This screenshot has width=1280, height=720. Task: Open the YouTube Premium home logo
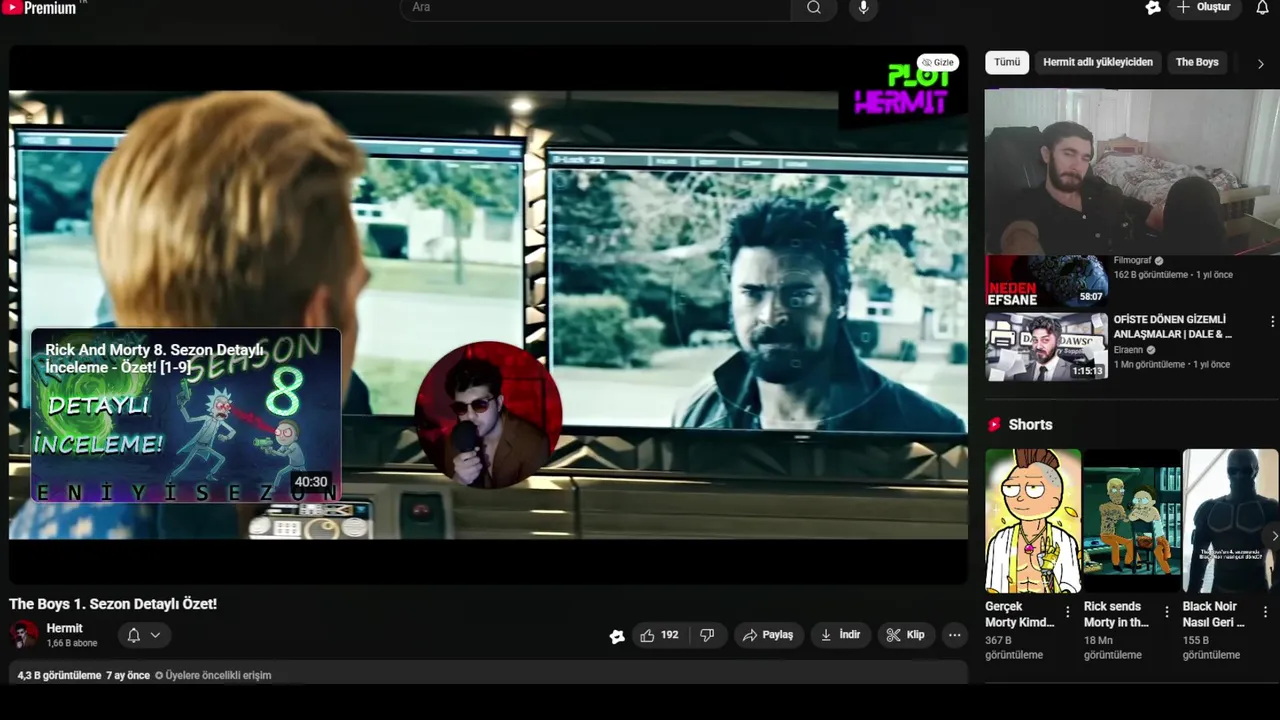pyautogui.click(x=40, y=7)
